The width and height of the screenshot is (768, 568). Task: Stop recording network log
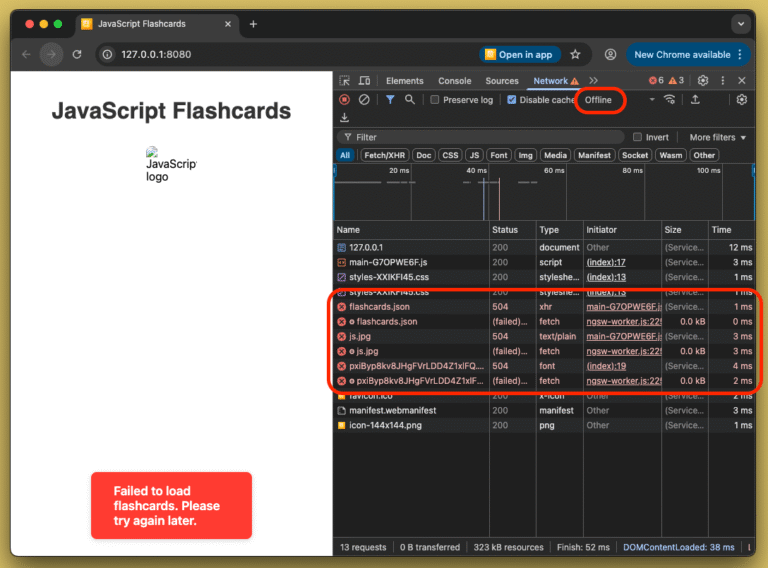tap(345, 100)
